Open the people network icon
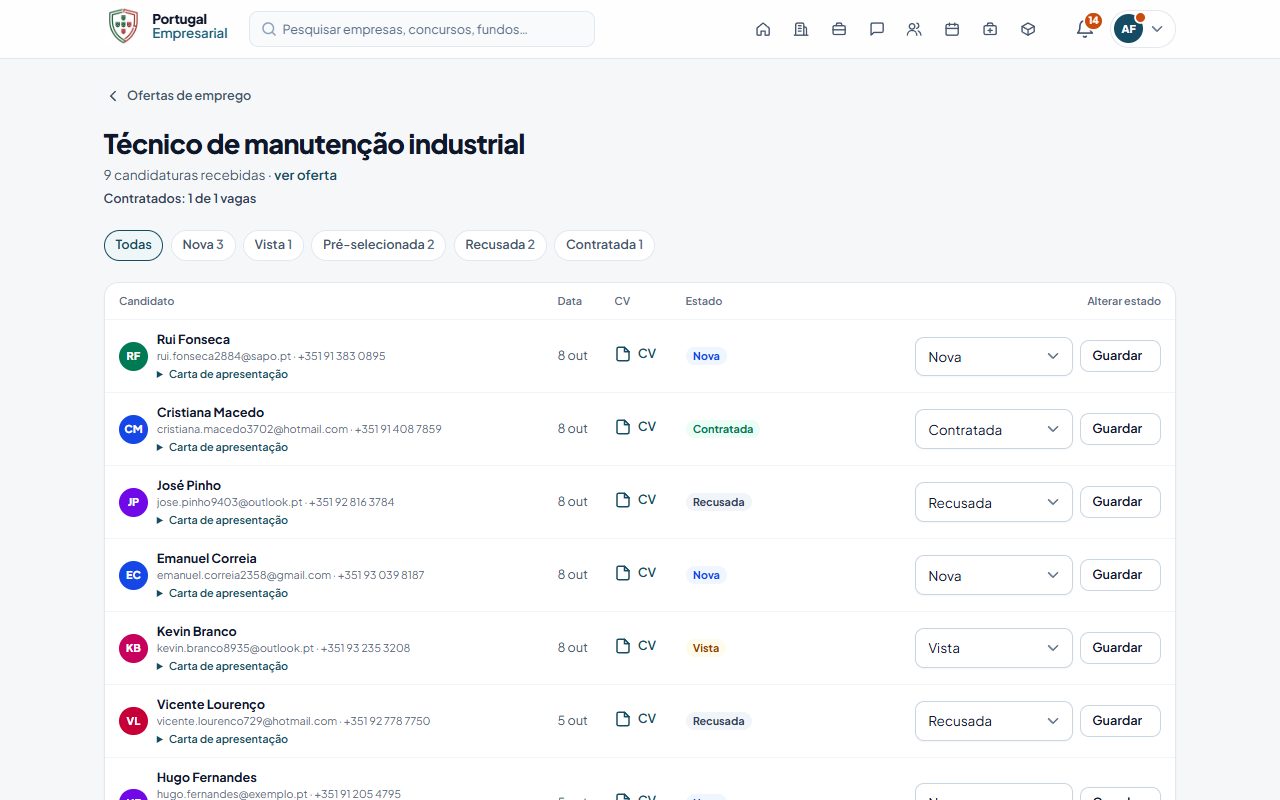This screenshot has width=1280, height=800. click(x=914, y=29)
